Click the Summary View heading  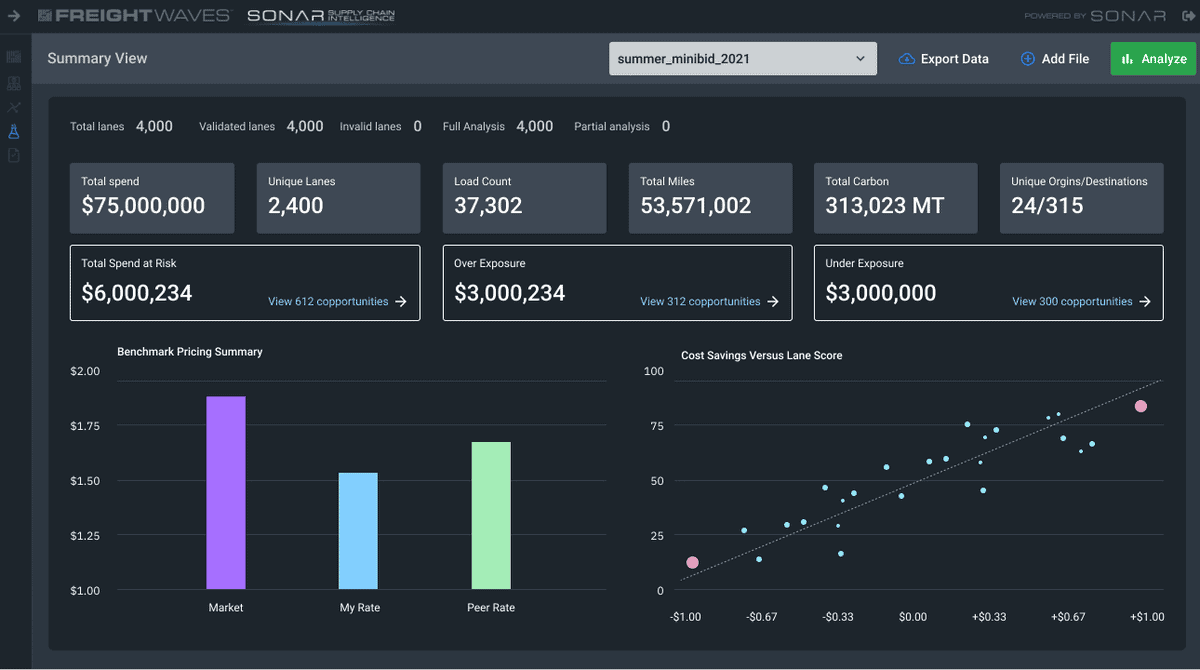(97, 59)
